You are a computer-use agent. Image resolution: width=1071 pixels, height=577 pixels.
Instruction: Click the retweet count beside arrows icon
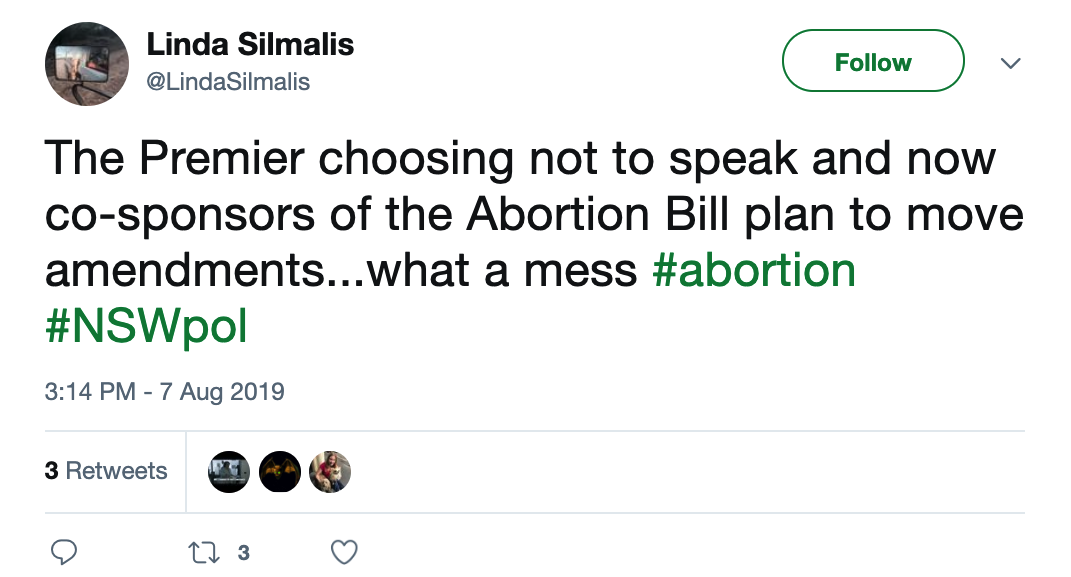click(243, 551)
